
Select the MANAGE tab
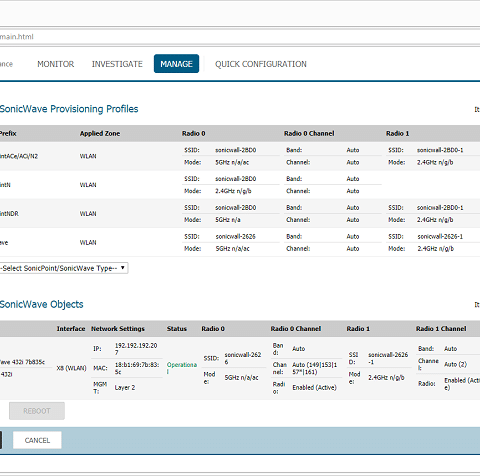coord(176,64)
